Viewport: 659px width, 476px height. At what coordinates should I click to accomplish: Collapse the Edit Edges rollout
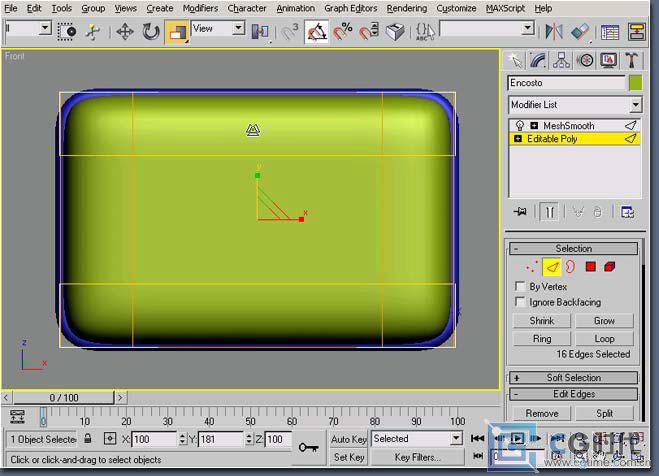(573, 394)
